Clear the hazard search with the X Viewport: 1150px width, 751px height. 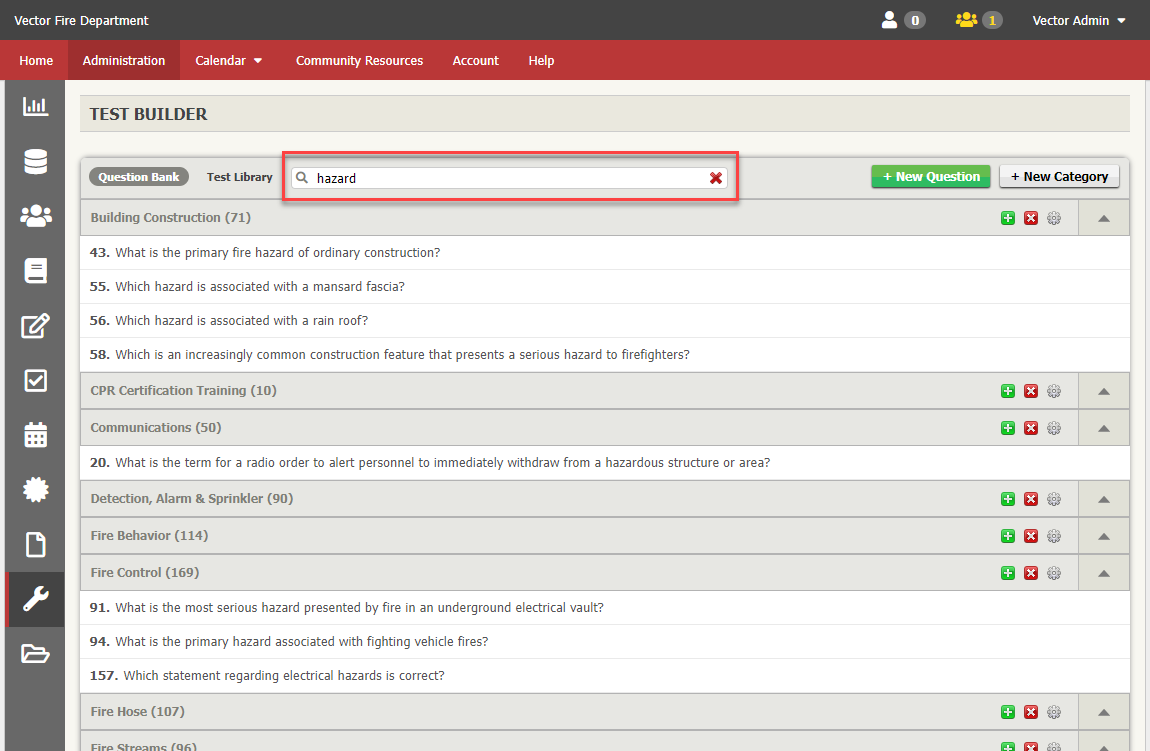pos(717,177)
